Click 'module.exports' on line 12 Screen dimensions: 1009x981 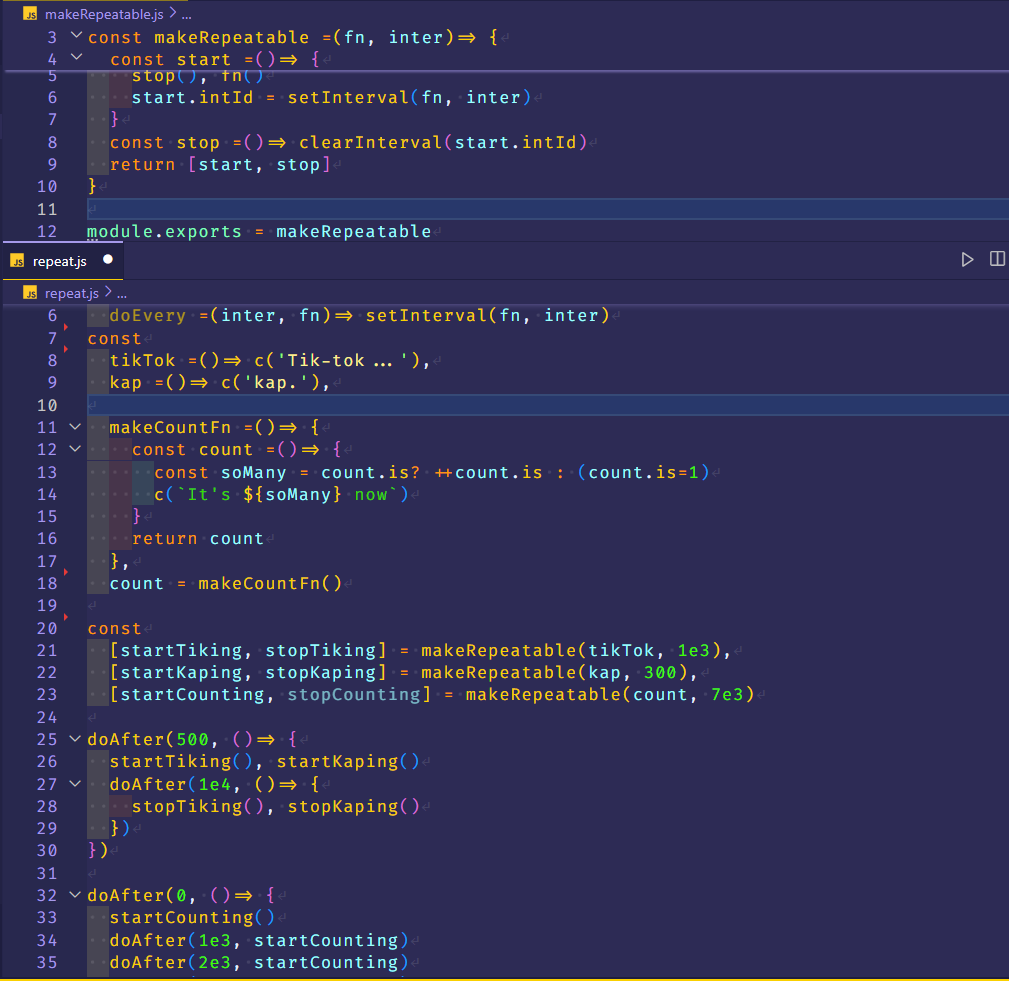[164, 231]
